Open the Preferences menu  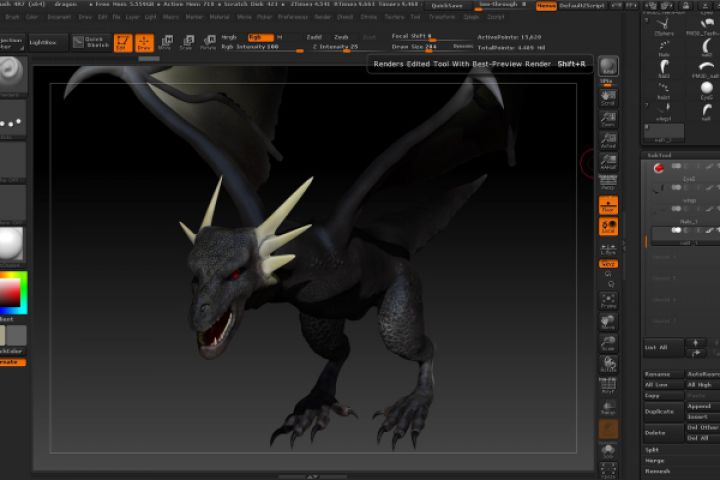click(x=293, y=17)
